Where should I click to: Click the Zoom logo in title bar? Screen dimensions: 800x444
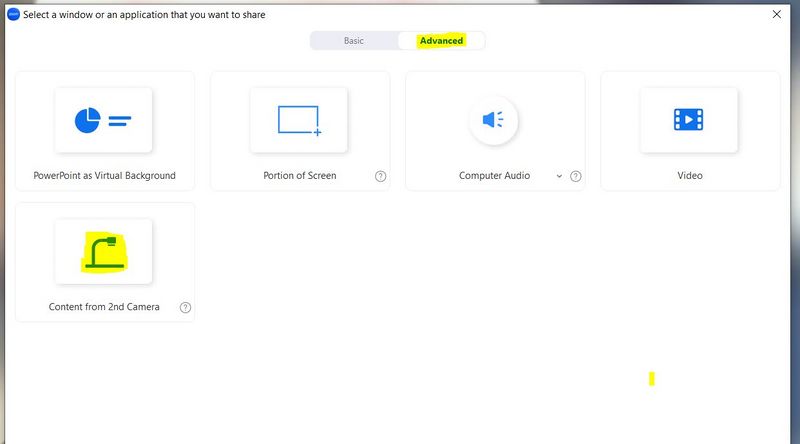tap(14, 14)
